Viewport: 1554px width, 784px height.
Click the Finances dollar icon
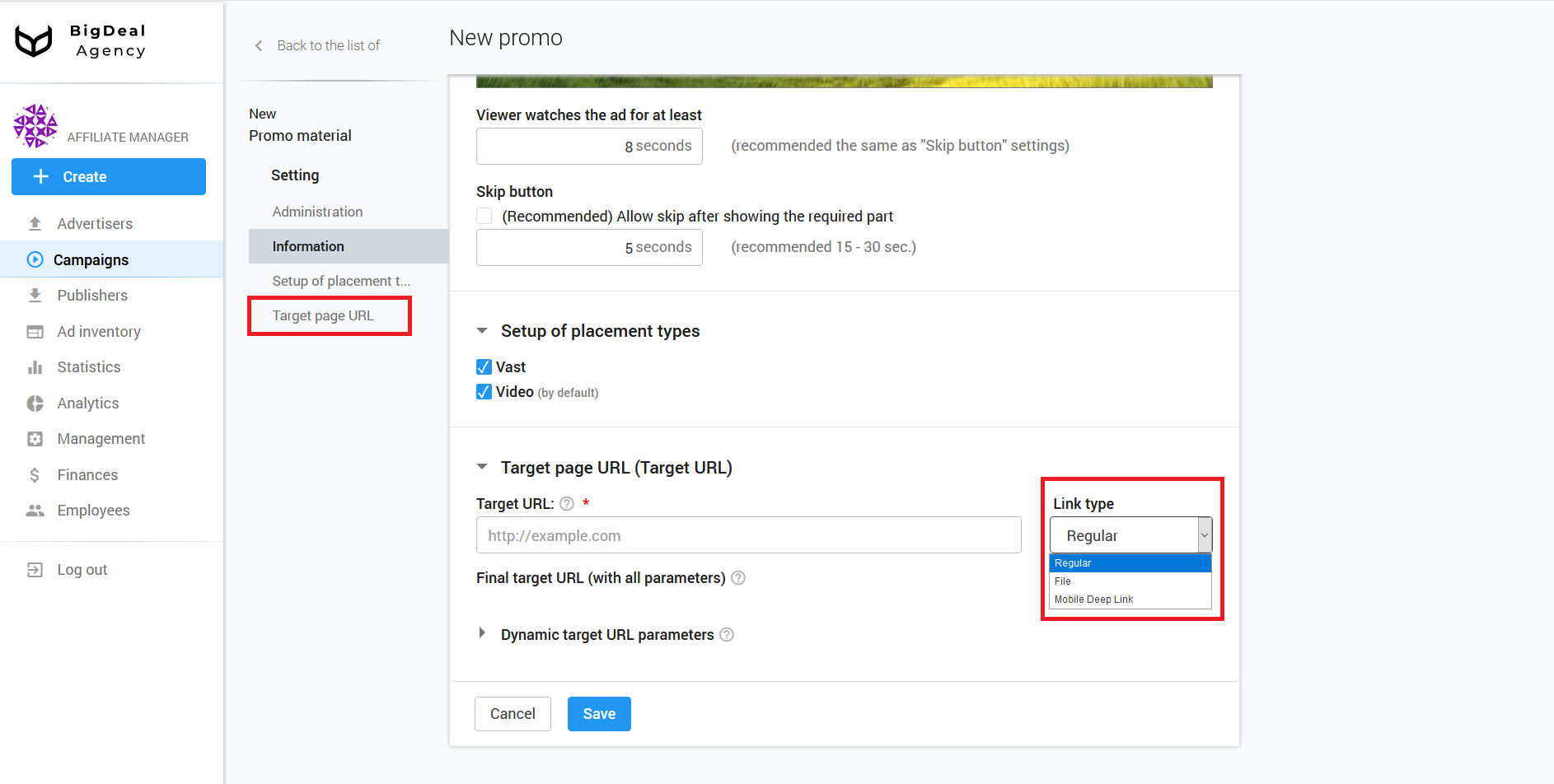pyautogui.click(x=35, y=475)
